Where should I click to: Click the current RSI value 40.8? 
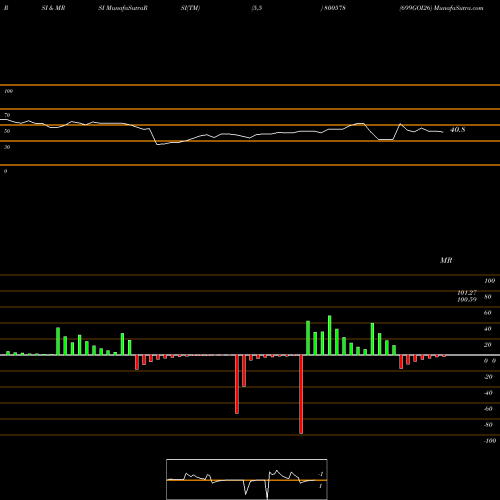tap(457, 130)
